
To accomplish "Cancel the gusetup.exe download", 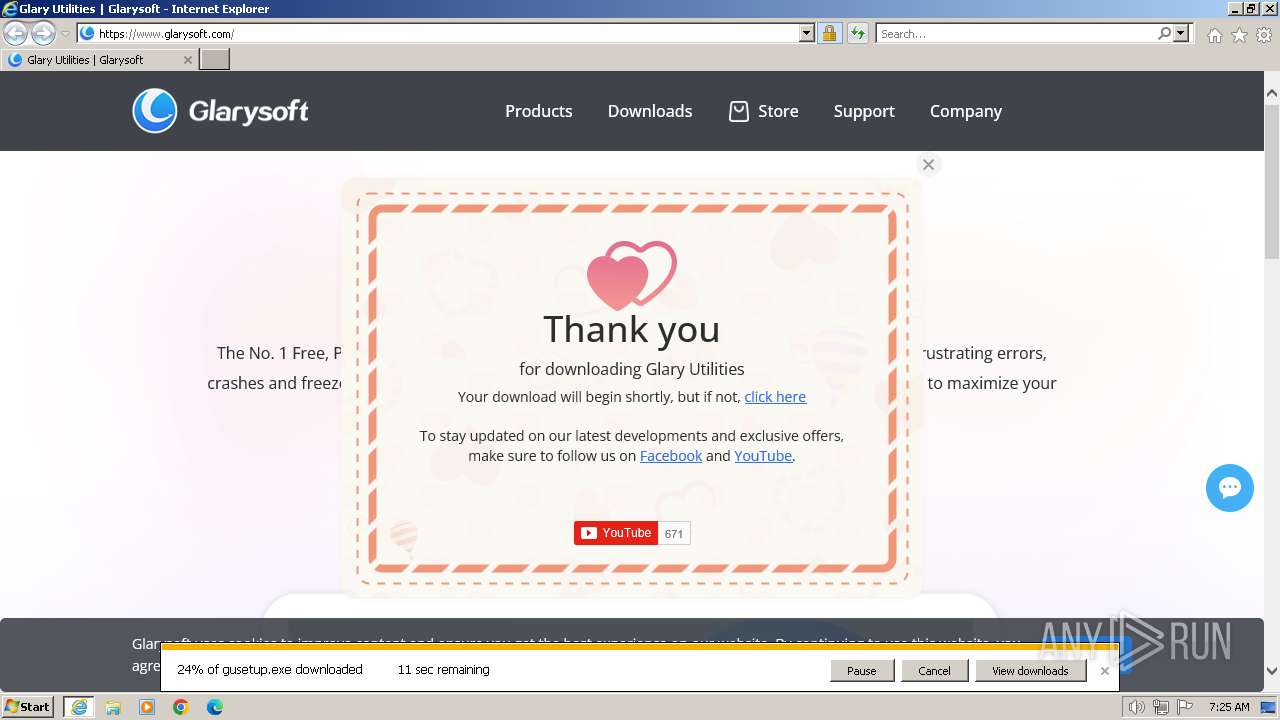I will click(934, 671).
